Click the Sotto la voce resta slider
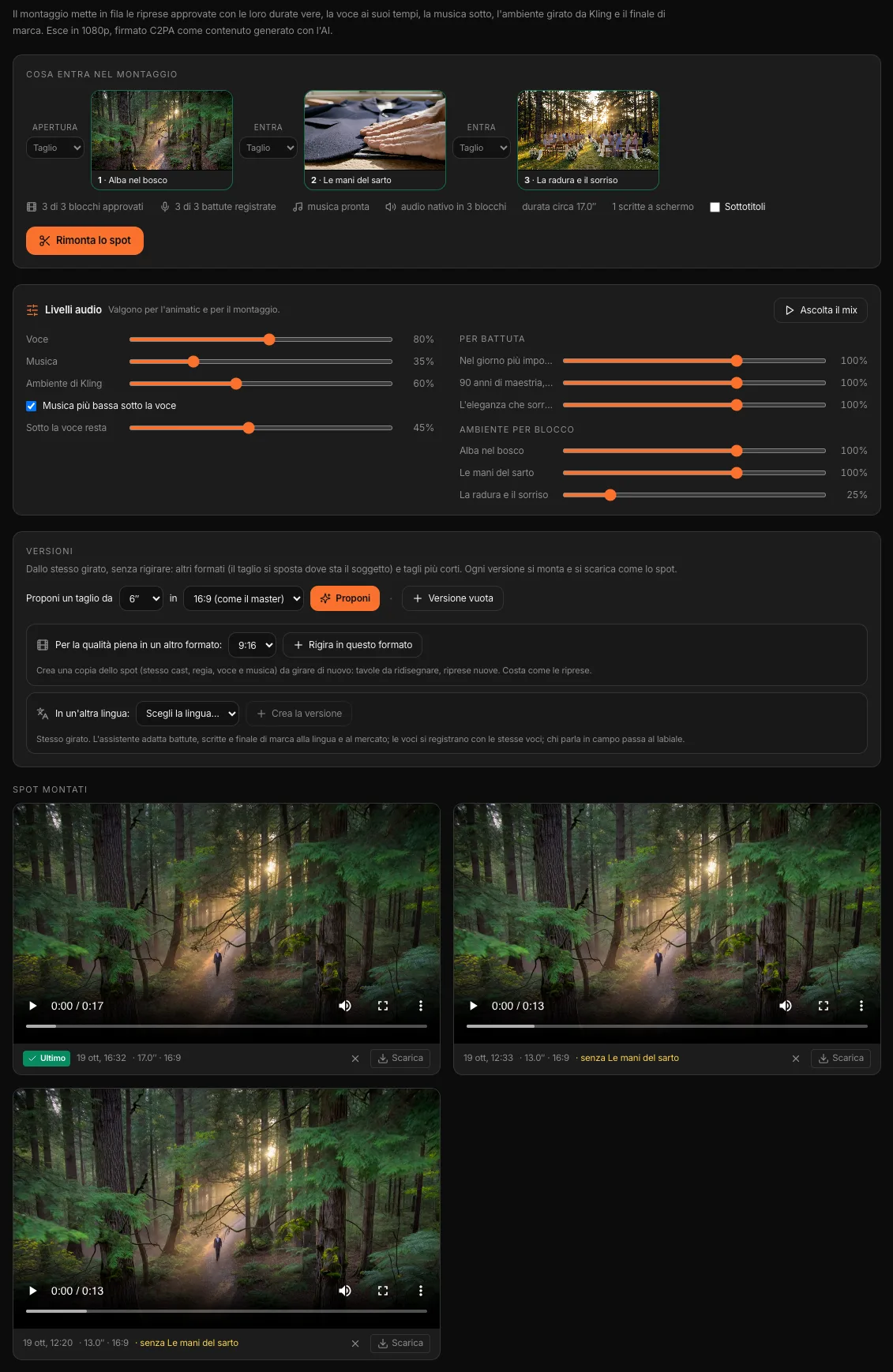The image size is (893, 1372). coord(261,428)
